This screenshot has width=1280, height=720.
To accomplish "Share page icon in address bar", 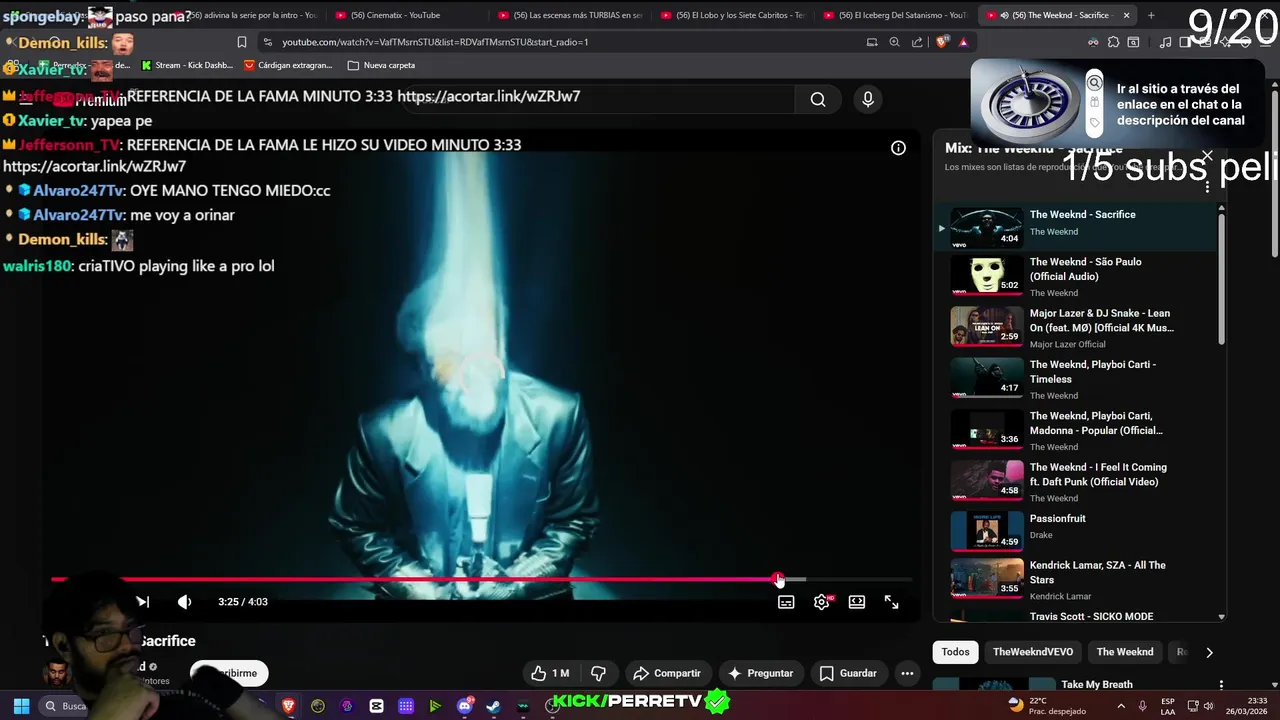I will click(x=917, y=42).
